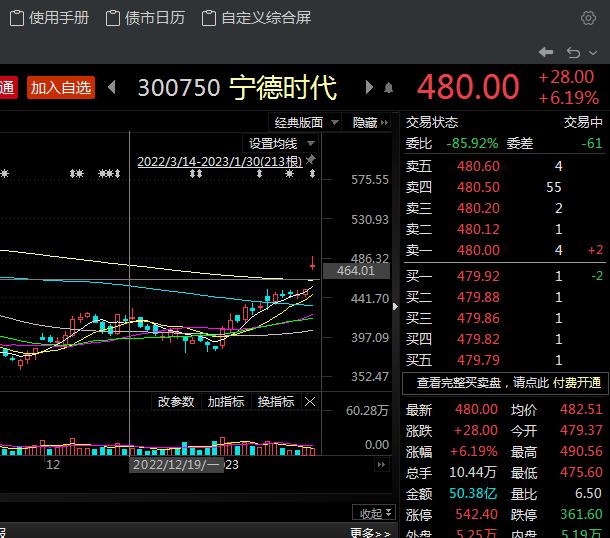Select stock name 宁德时代

tap(283, 88)
